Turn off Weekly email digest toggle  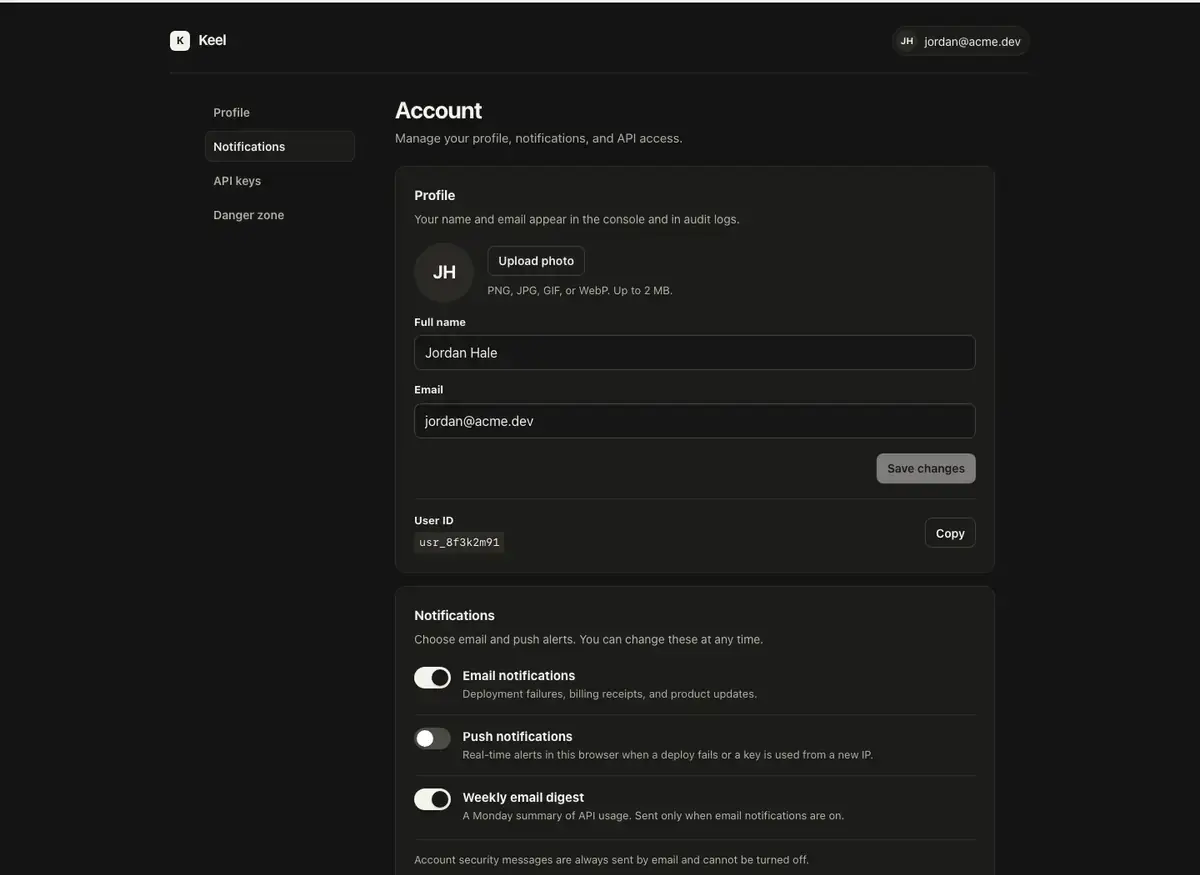(x=433, y=799)
